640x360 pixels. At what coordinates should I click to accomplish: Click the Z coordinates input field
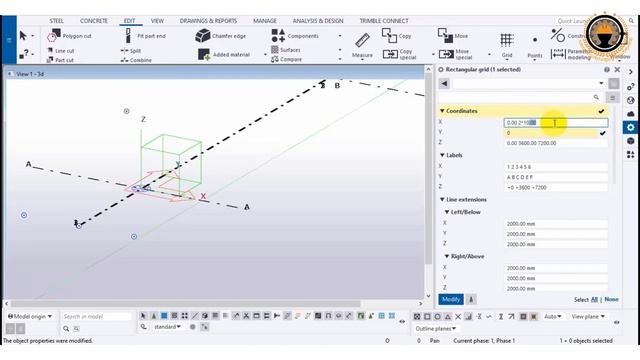(556, 143)
